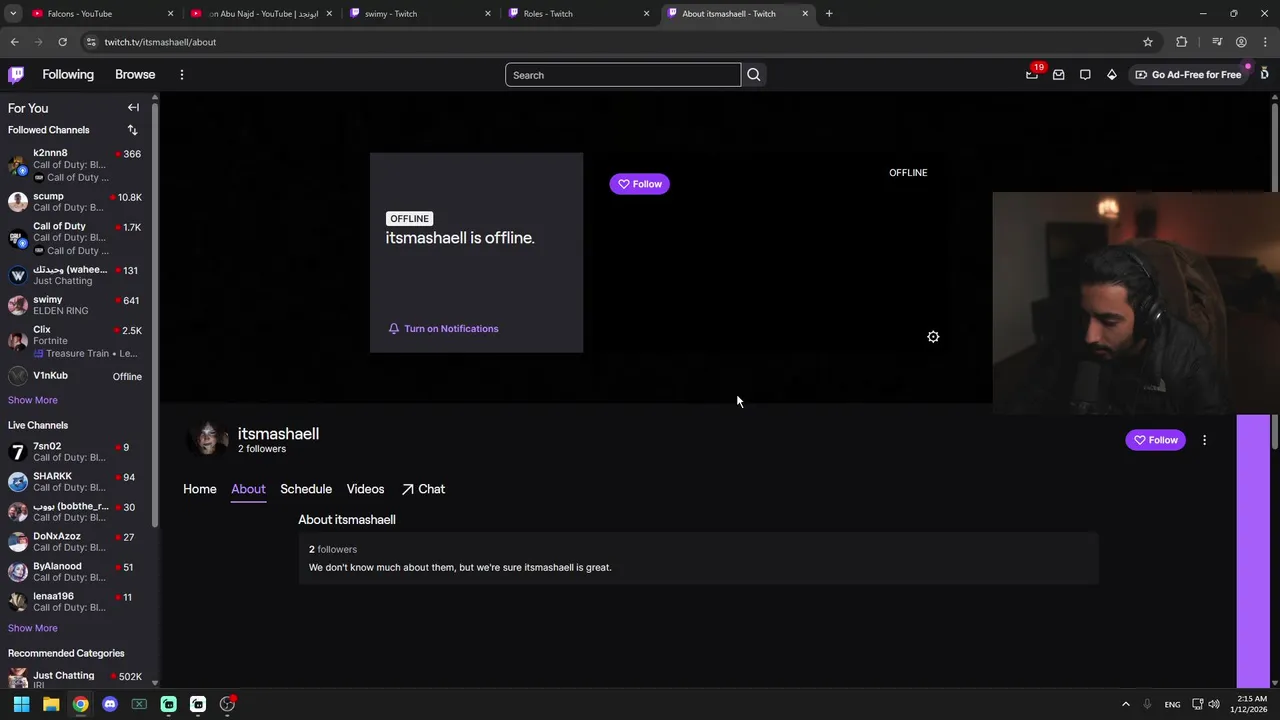Open SHARKK's live channel

click(x=75, y=482)
